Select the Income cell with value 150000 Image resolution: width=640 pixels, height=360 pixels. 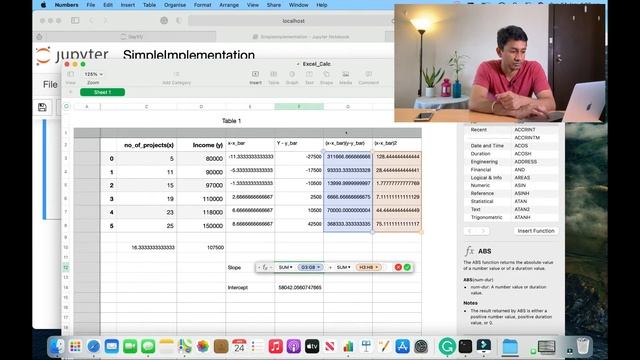201,226
